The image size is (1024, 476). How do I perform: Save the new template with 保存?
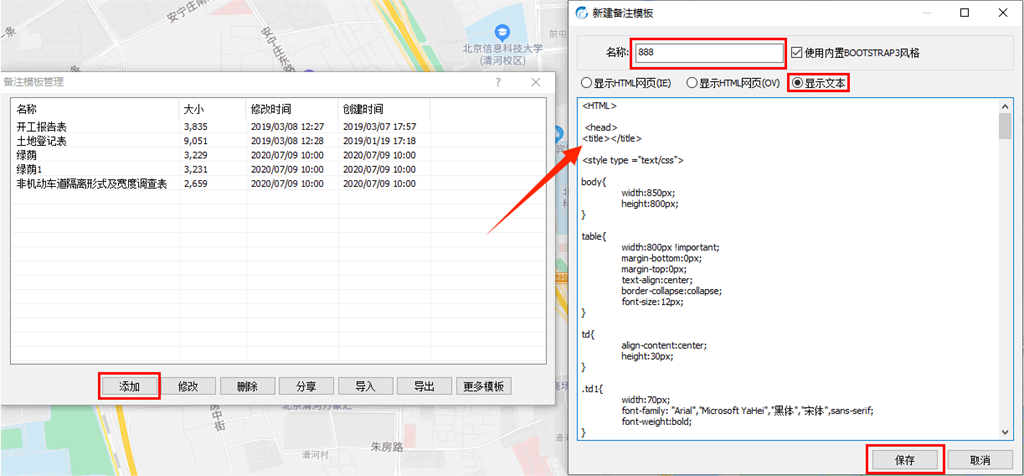(x=903, y=458)
